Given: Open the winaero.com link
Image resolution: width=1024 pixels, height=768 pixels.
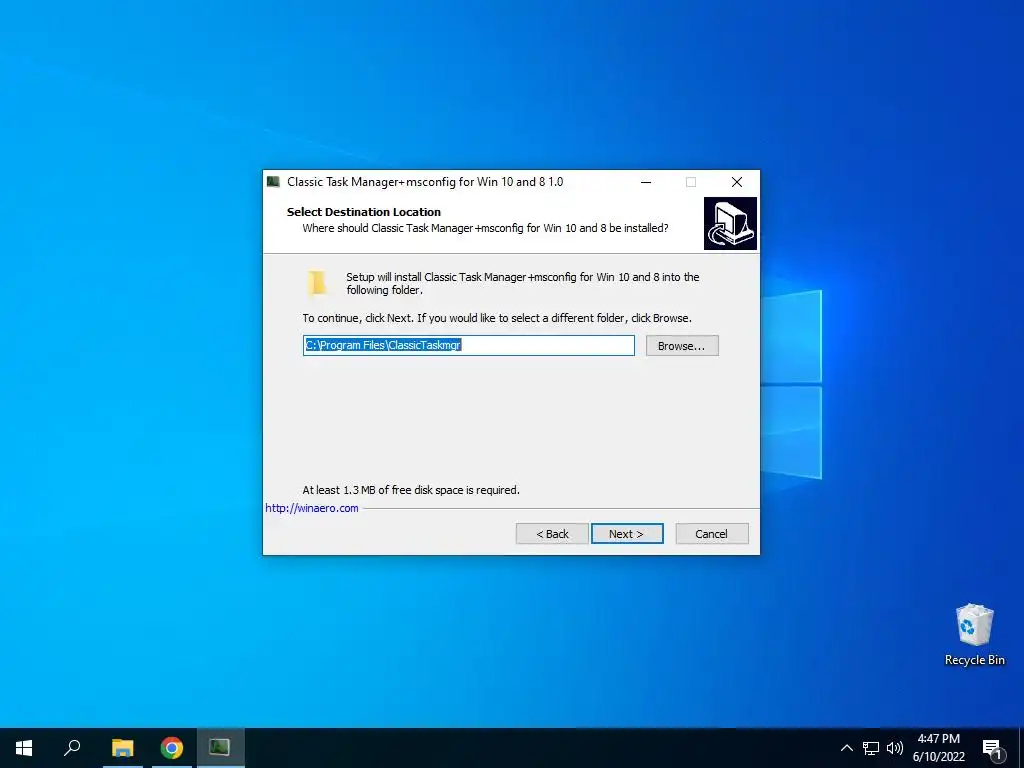Looking at the screenshot, I should pos(312,508).
